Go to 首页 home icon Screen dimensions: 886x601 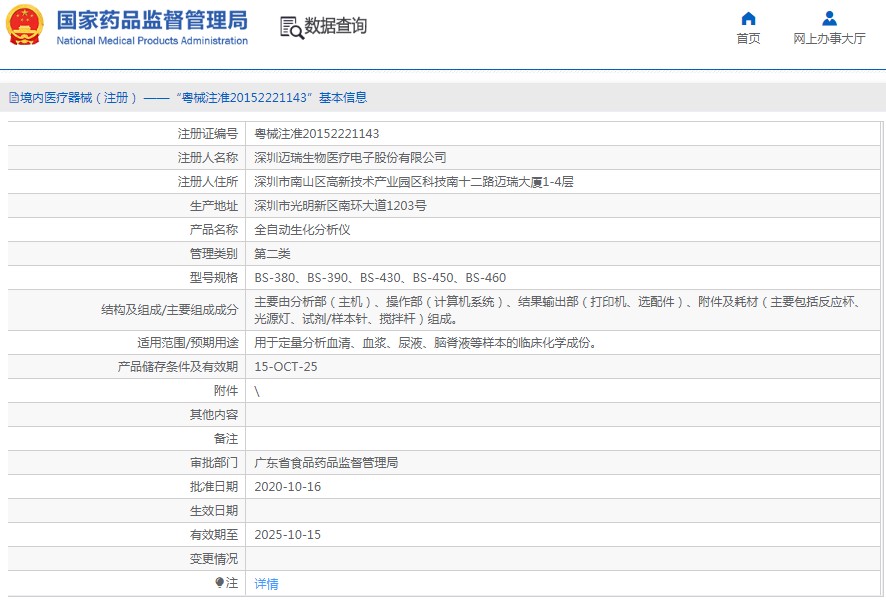pos(748,19)
